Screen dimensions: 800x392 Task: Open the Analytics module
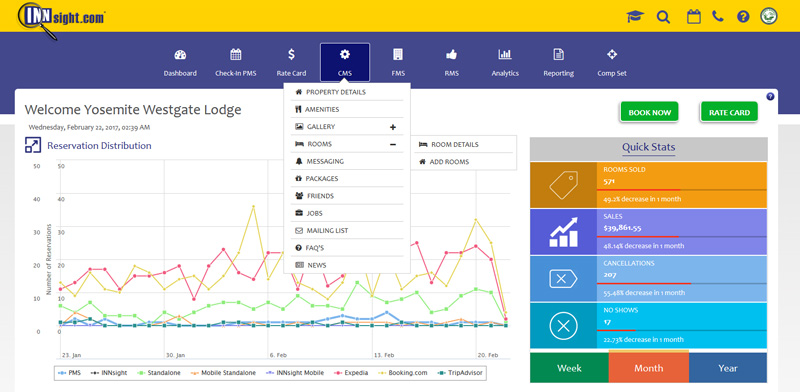(x=505, y=62)
